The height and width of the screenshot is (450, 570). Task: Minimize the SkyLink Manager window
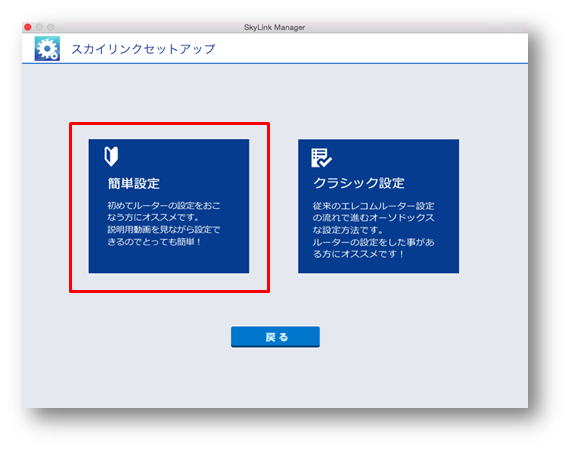[x=39, y=27]
